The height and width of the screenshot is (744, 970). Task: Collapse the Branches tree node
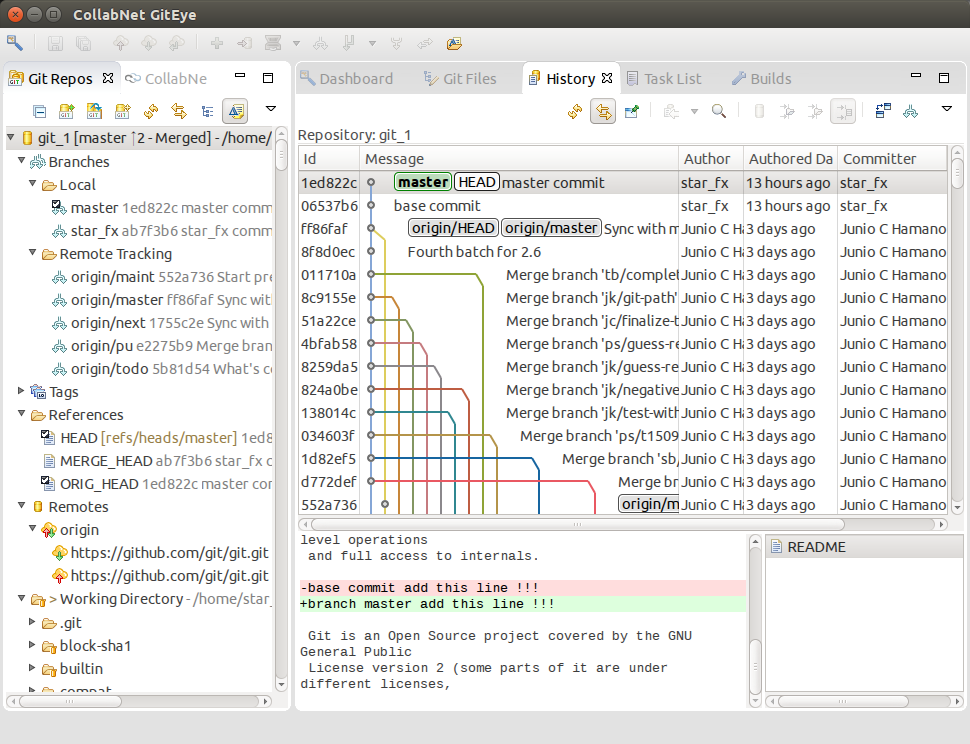pos(21,161)
